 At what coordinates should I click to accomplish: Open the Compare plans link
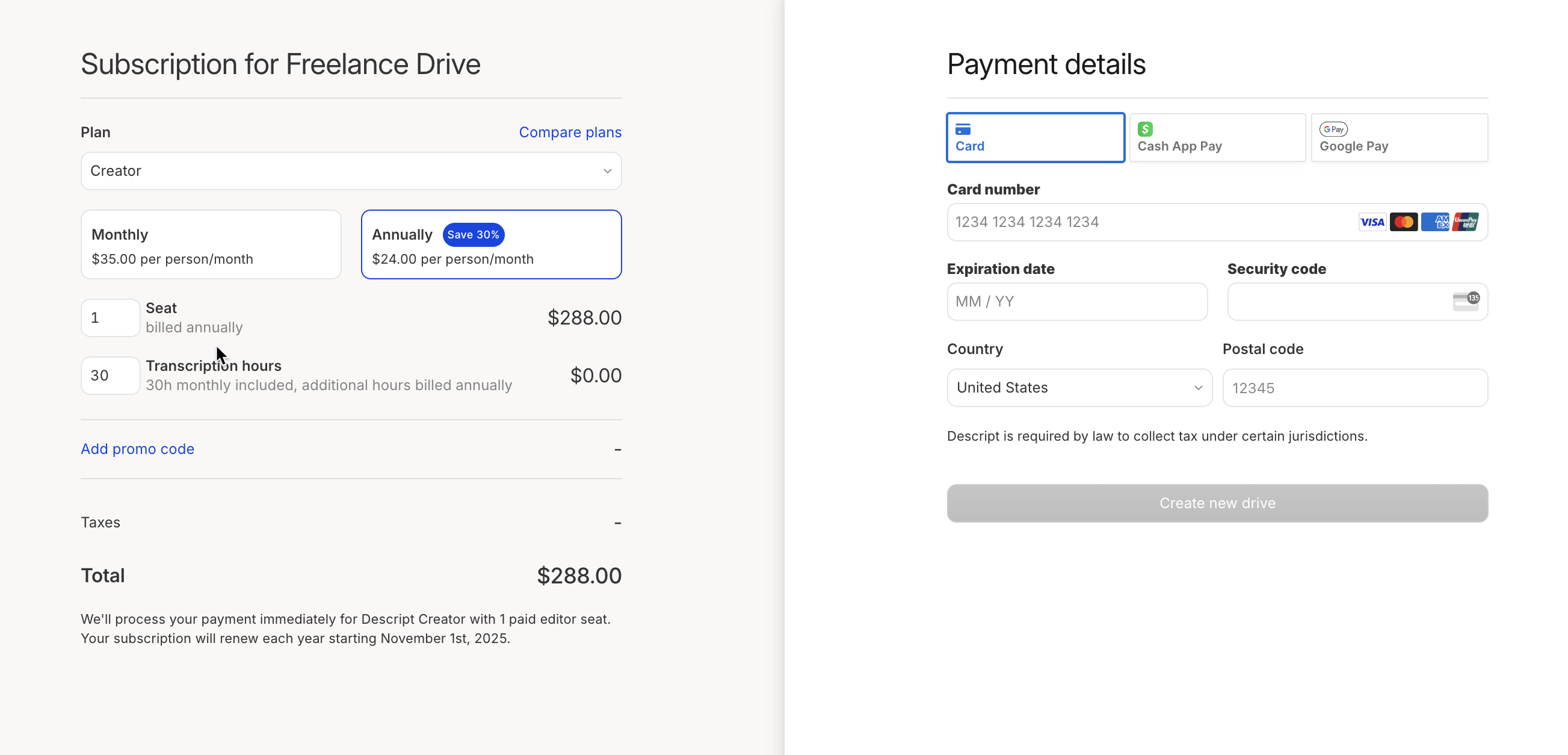click(x=570, y=132)
